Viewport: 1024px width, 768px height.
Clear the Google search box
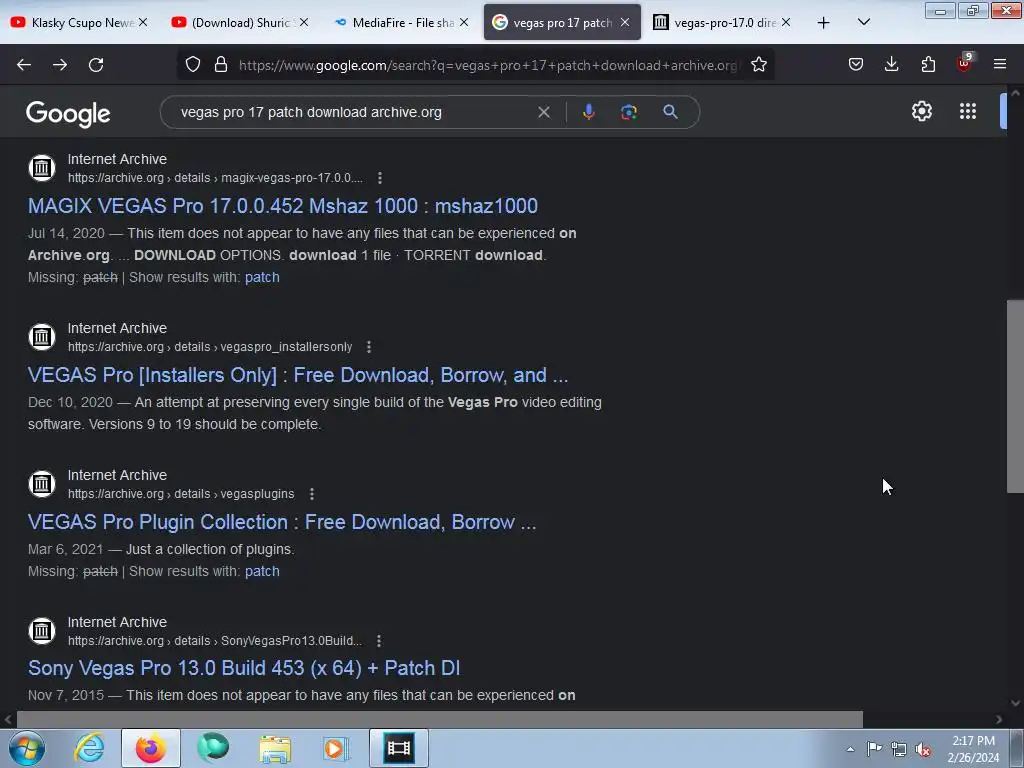(543, 112)
